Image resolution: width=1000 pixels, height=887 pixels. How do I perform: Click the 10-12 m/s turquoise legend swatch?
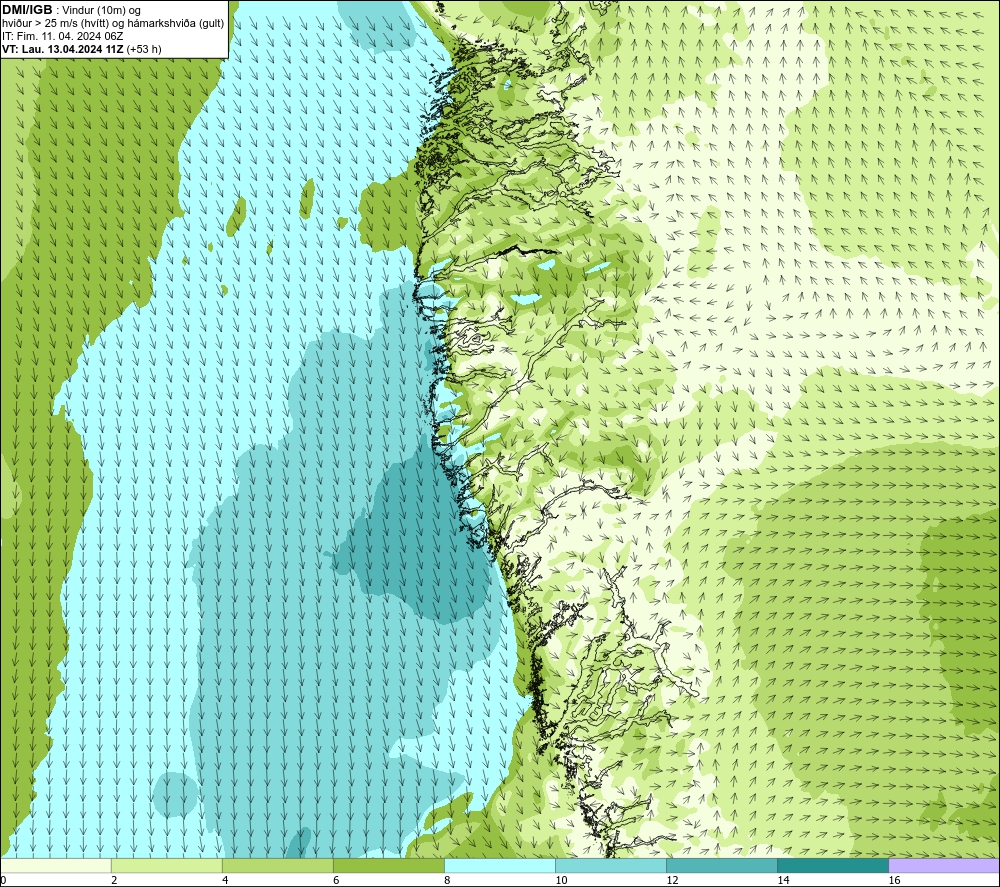(610, 866)
